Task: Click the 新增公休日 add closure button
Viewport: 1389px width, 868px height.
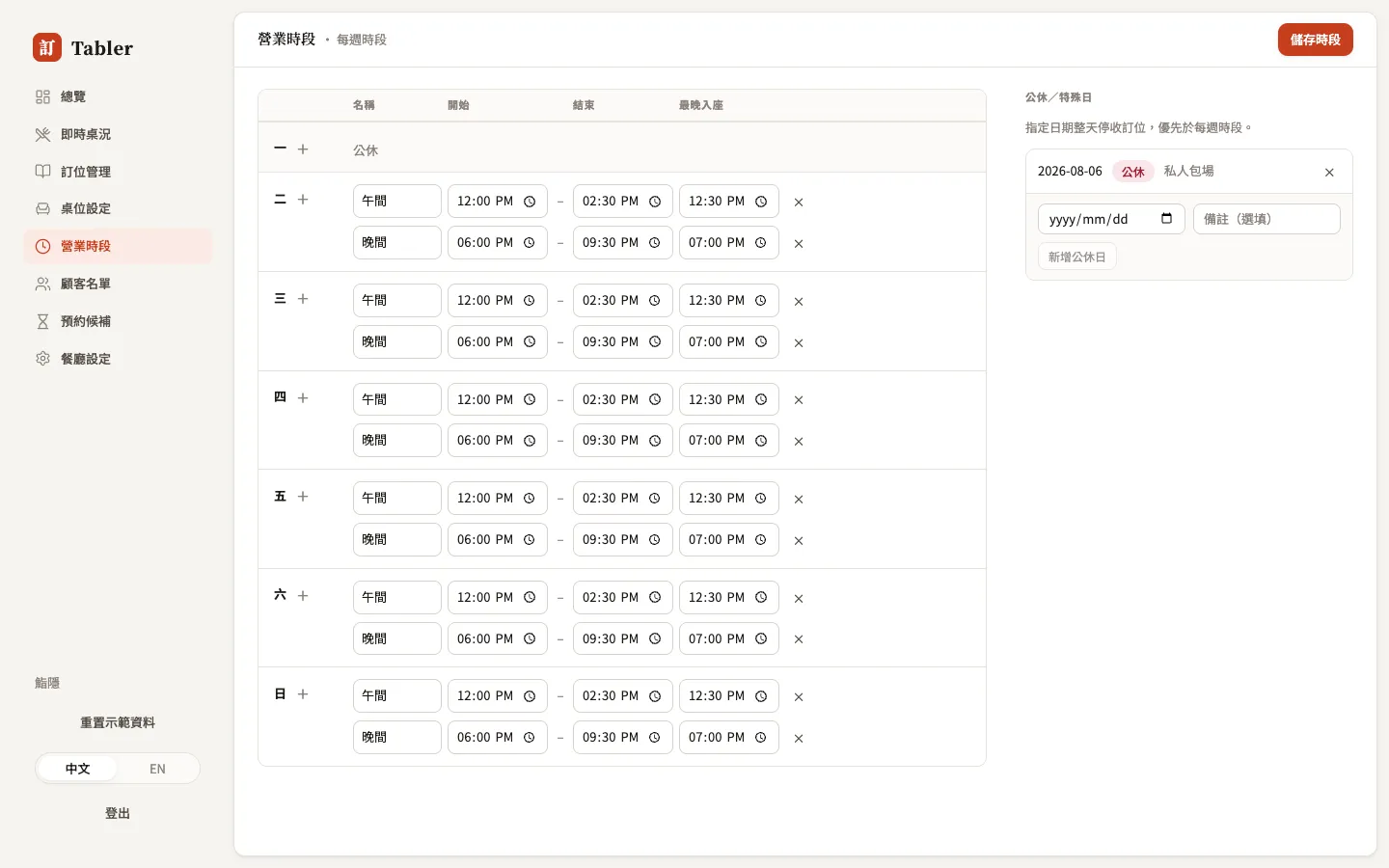Action: 1077,257
